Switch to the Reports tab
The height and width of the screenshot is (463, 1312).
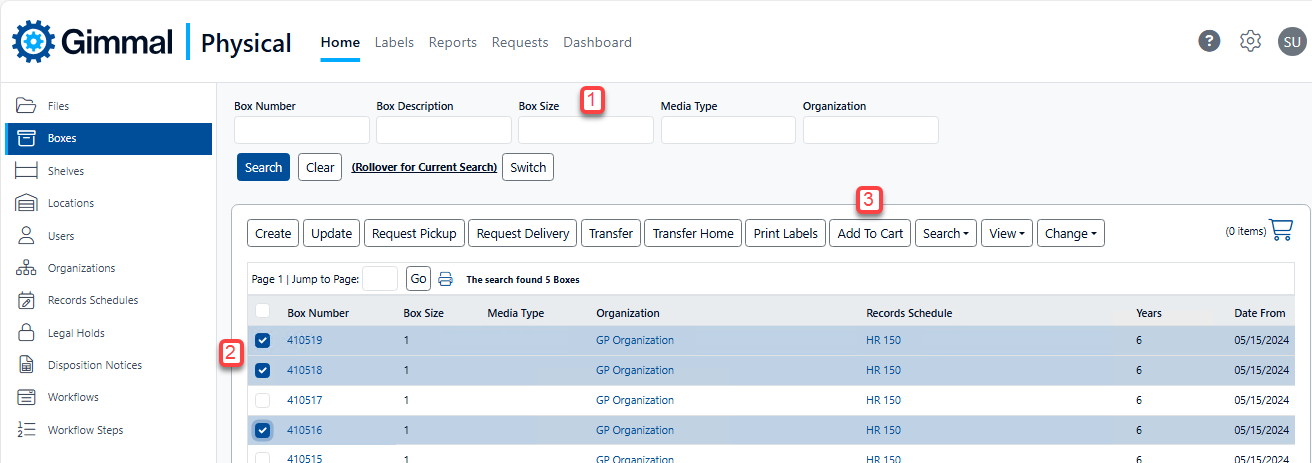(x=452, y=42)
